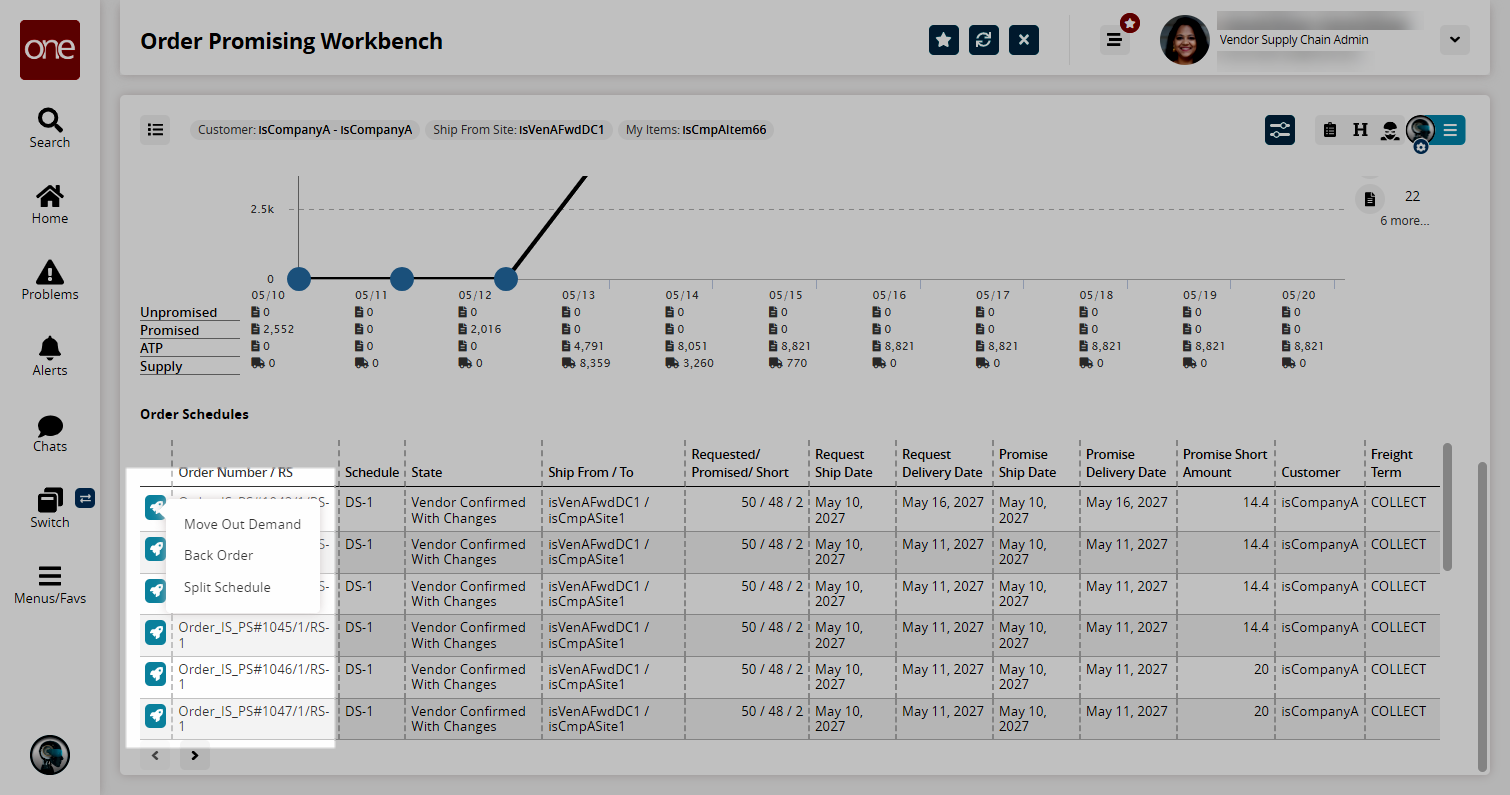This screenshot has height=795, width=1510.
Task: Click the Customer: isCompanyA filter chip
Action: coord(305,130)
